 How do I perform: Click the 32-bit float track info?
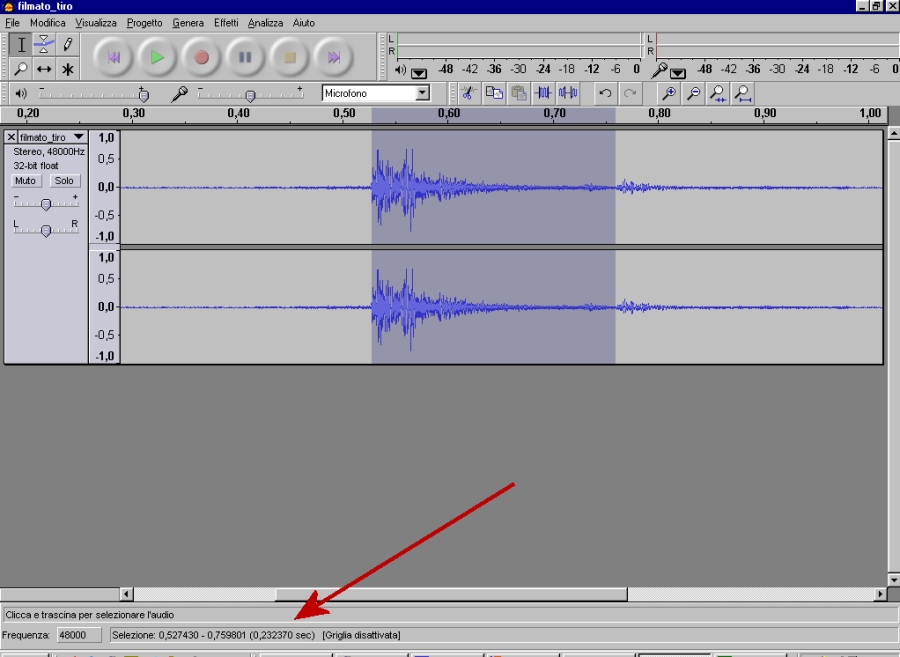point(36,165)
